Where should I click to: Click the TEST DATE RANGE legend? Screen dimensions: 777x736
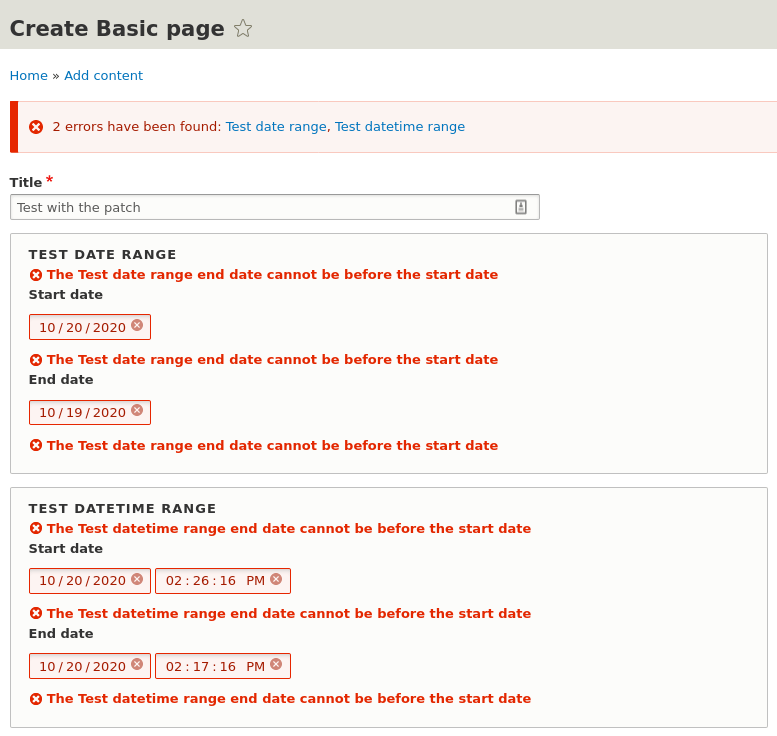coord(103,255)
